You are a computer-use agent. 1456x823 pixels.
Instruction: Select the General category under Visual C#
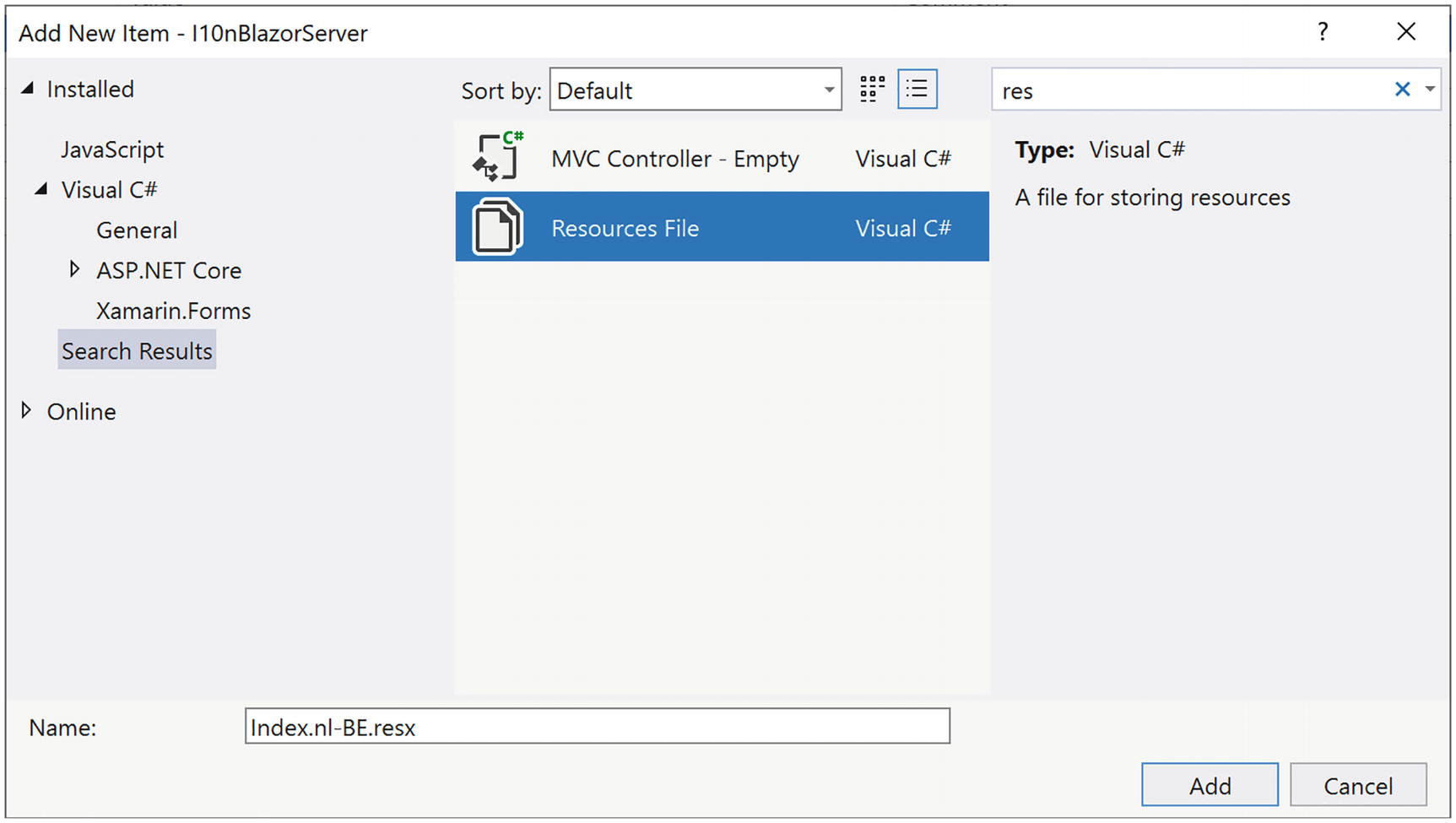point(137,230)
